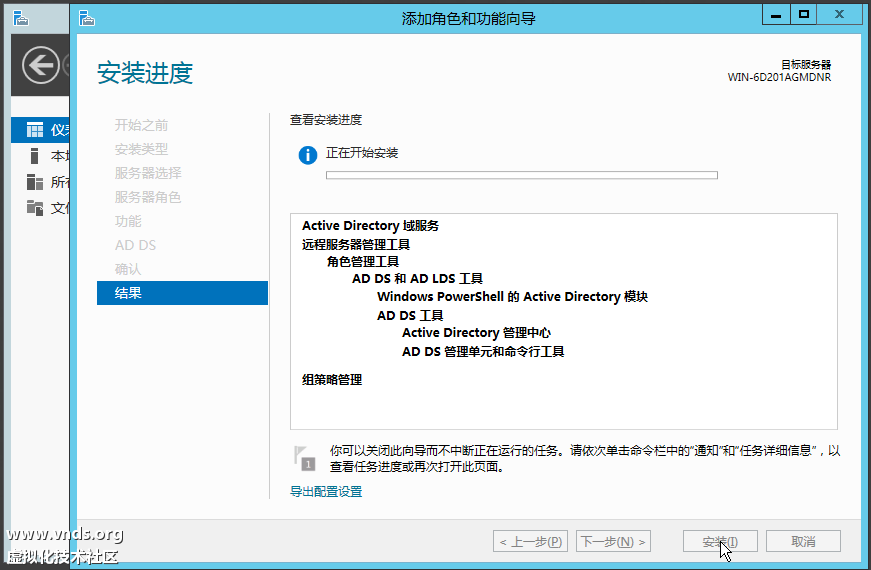871x570 pixels.
Task: Click the AD DS 工具 entry
Action: pyautogui.click(x=410, y=316)
